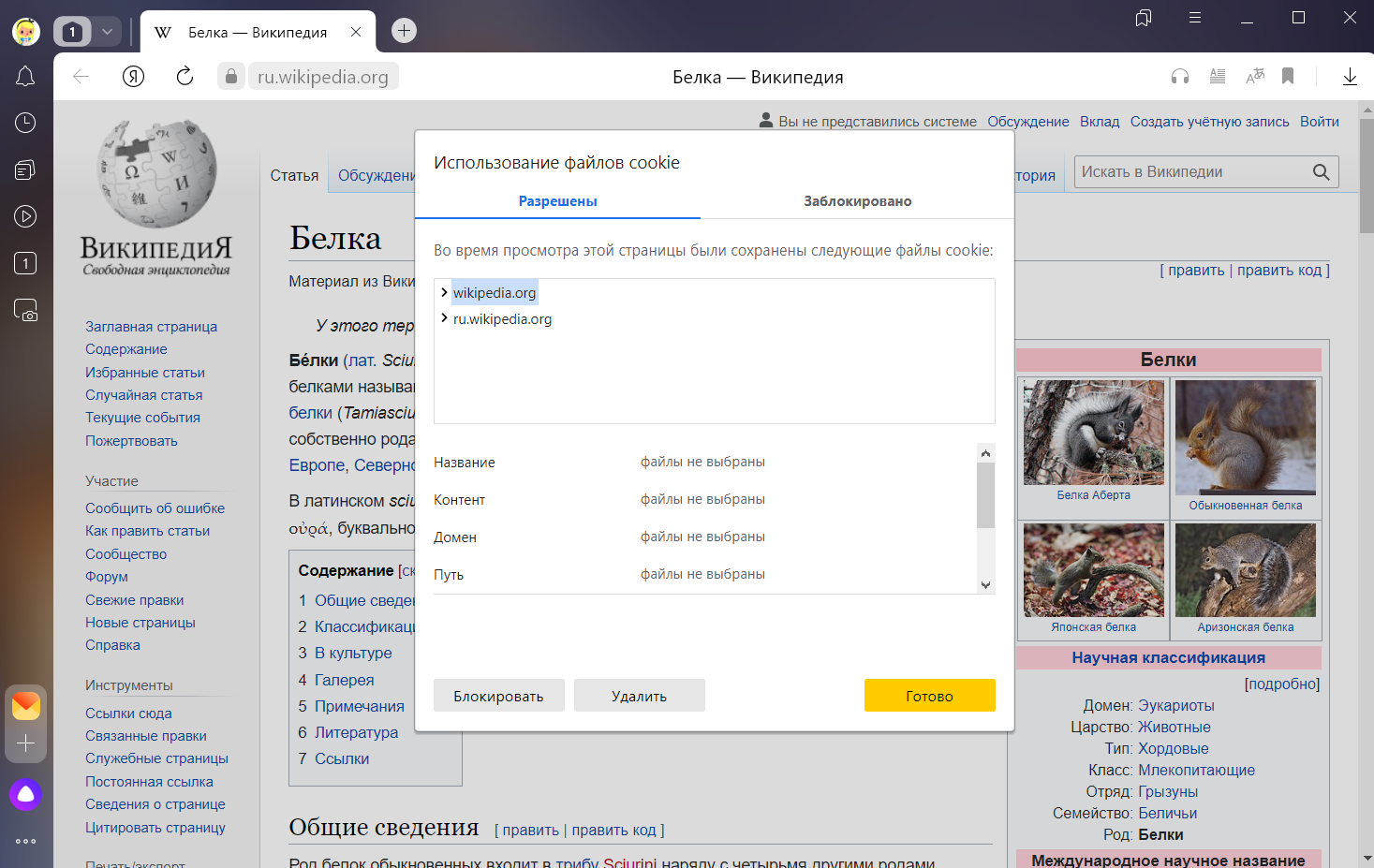
Task: Click the cookie details scrollbar thumb
Action: tap(985, 495)
